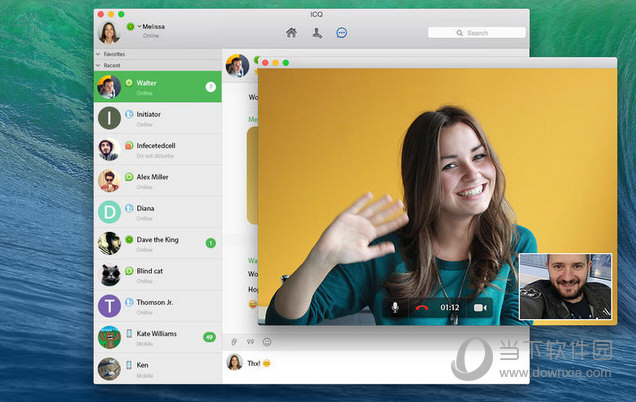
Task: Click Melissa's green status flower icon
Action: tap(130, 26)
